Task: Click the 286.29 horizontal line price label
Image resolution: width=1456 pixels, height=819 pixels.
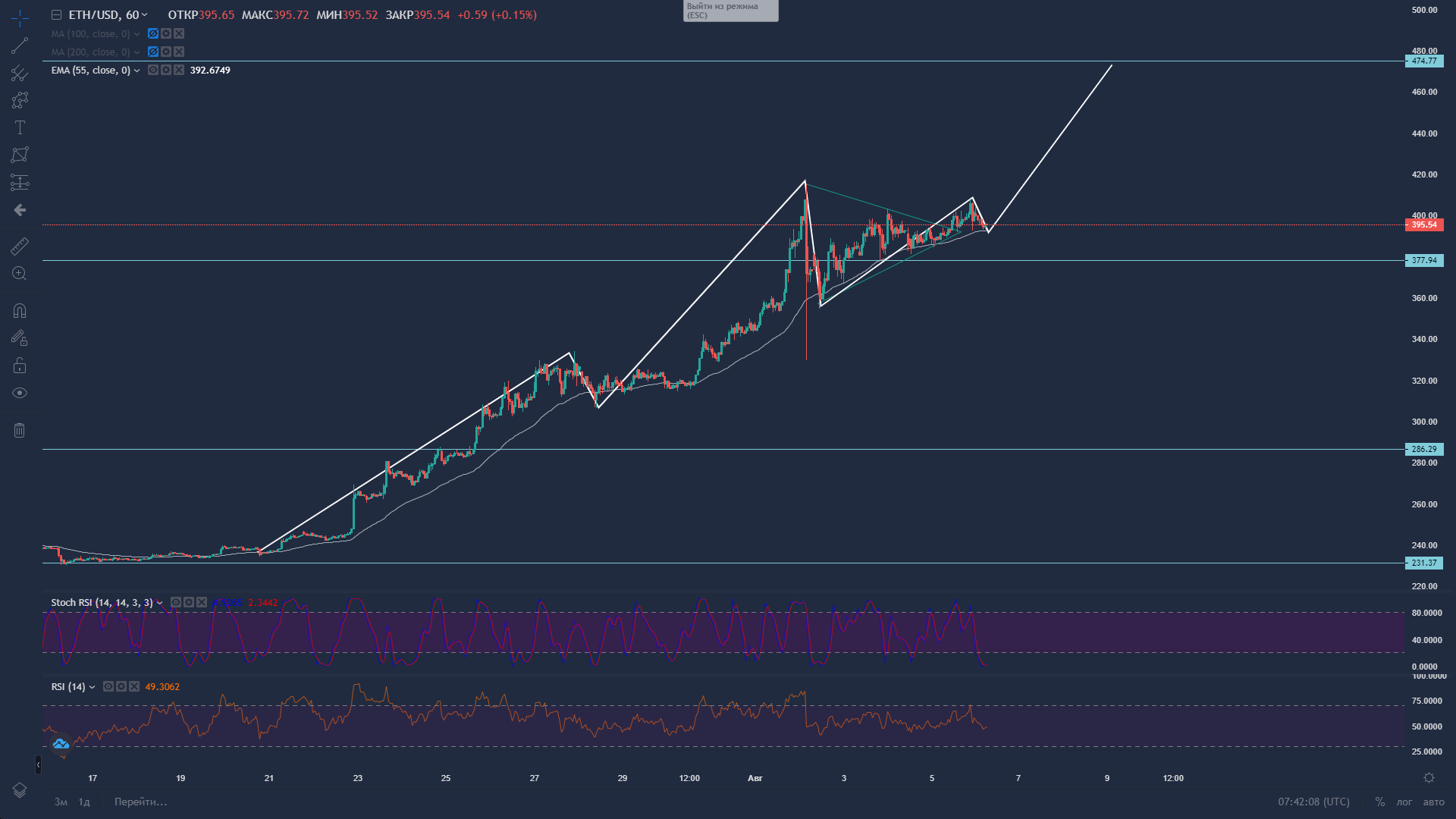Action: (1424, 449)
